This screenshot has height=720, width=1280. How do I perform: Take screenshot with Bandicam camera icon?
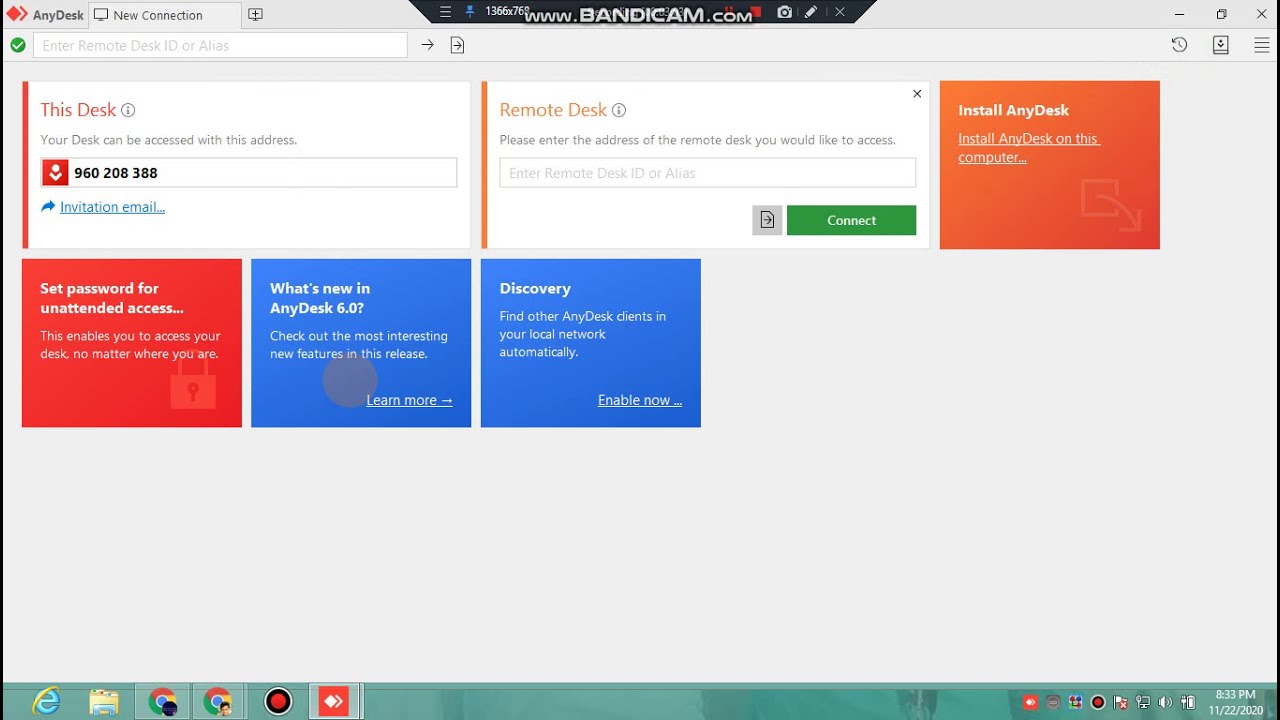(x=785, y=12)
